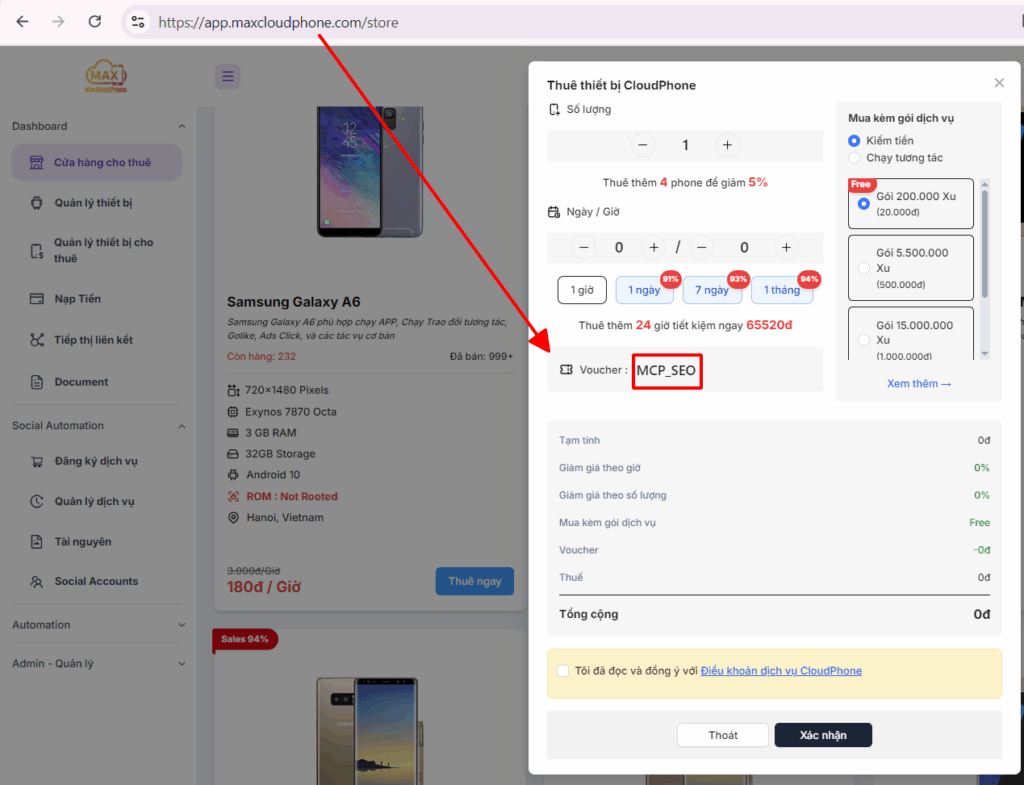Click the Nạp Tiền wallet icon
Screen dimensions: 1024x785
pyautogui.click(x=37, y=299)
